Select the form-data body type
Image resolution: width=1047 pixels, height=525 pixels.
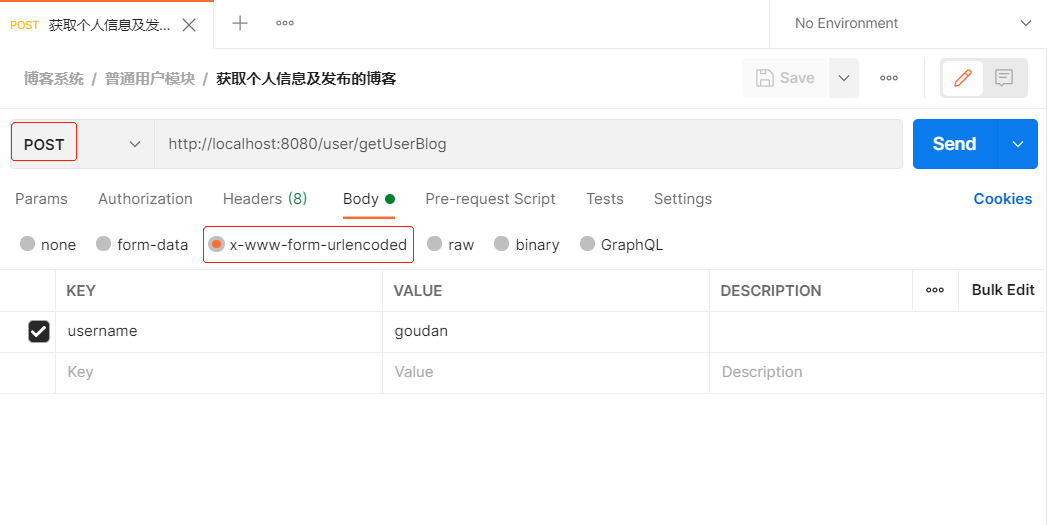point(104,244)
